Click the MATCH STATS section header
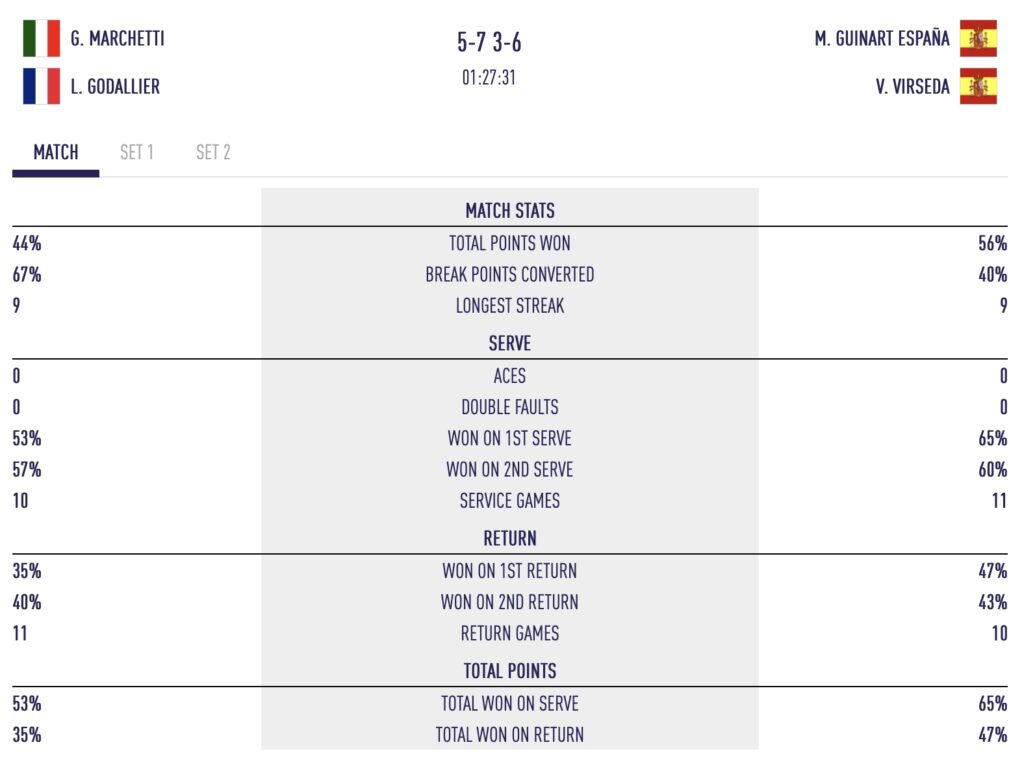Screen dimensions: 1024x762 [x=510, y=211]
